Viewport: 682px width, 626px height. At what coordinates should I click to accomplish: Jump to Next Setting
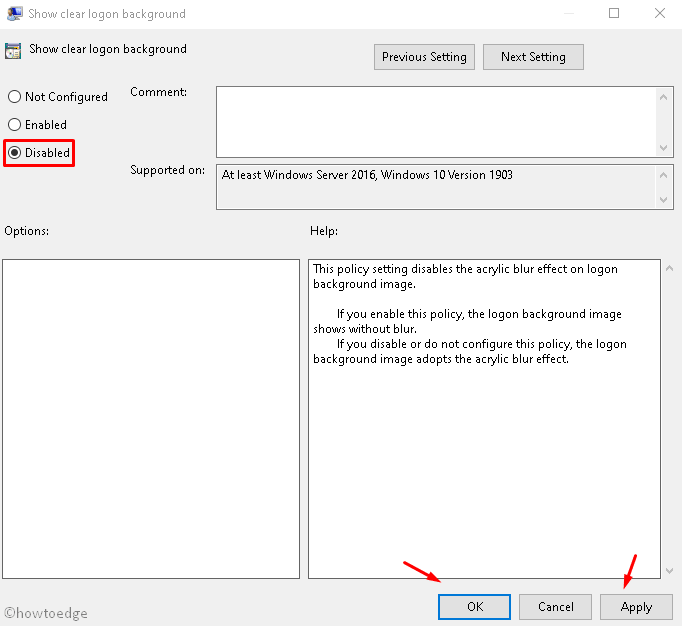533,57
